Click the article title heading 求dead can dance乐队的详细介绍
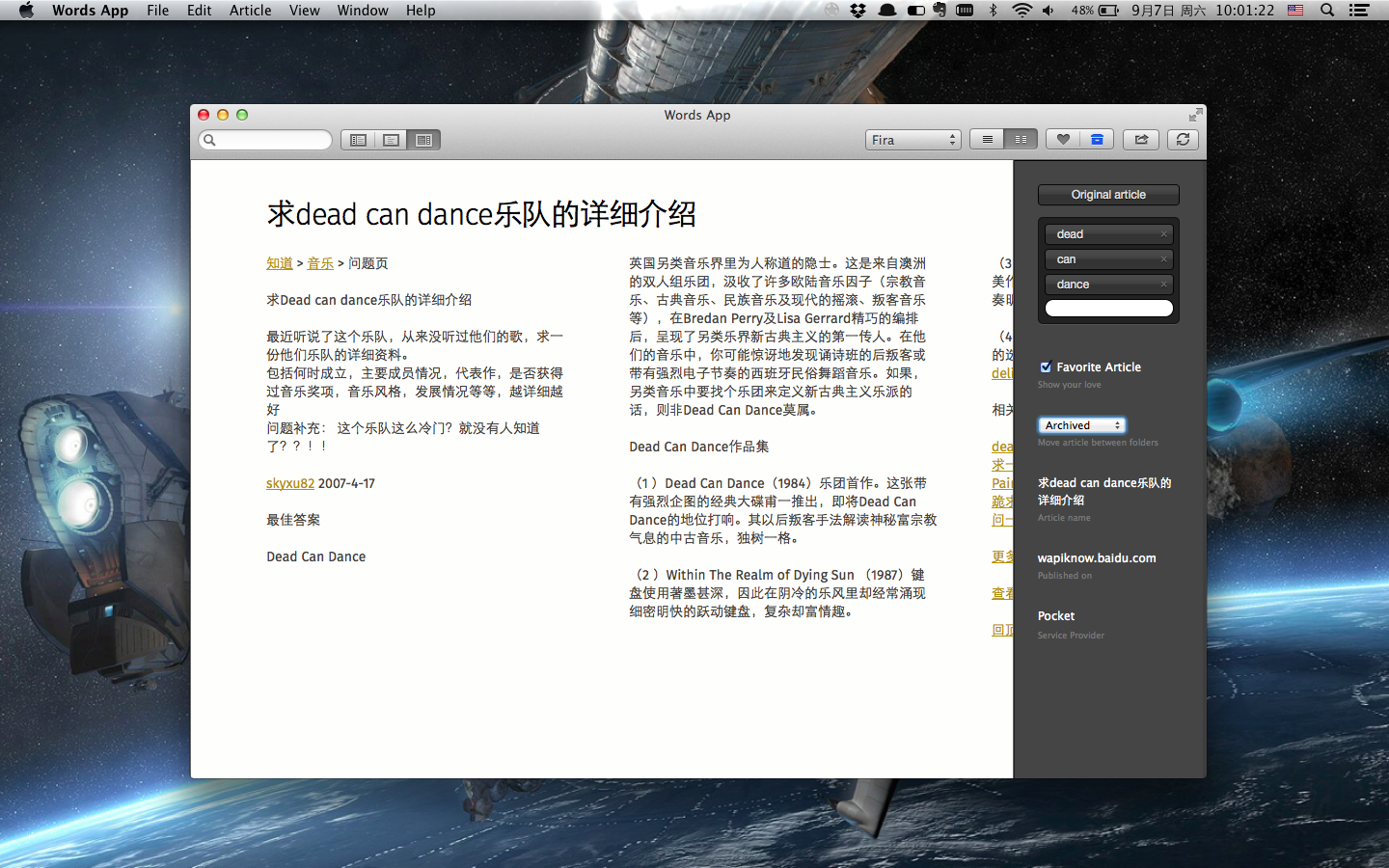Image resolution: width=1389 pixels, height=868 pixels. point(481,214)
